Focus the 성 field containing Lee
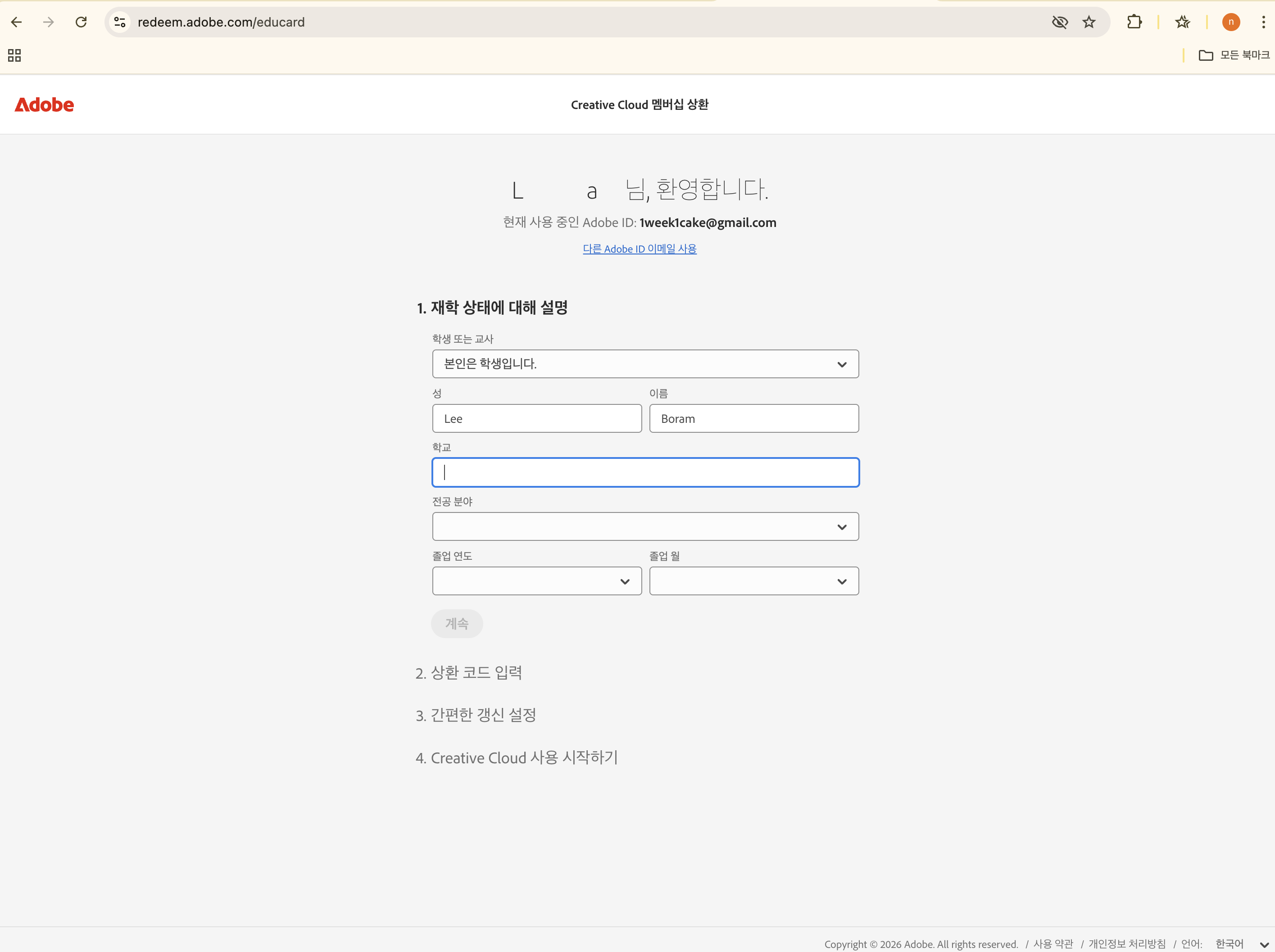This screenshot has height=952, width=1275. coord(537,418)
